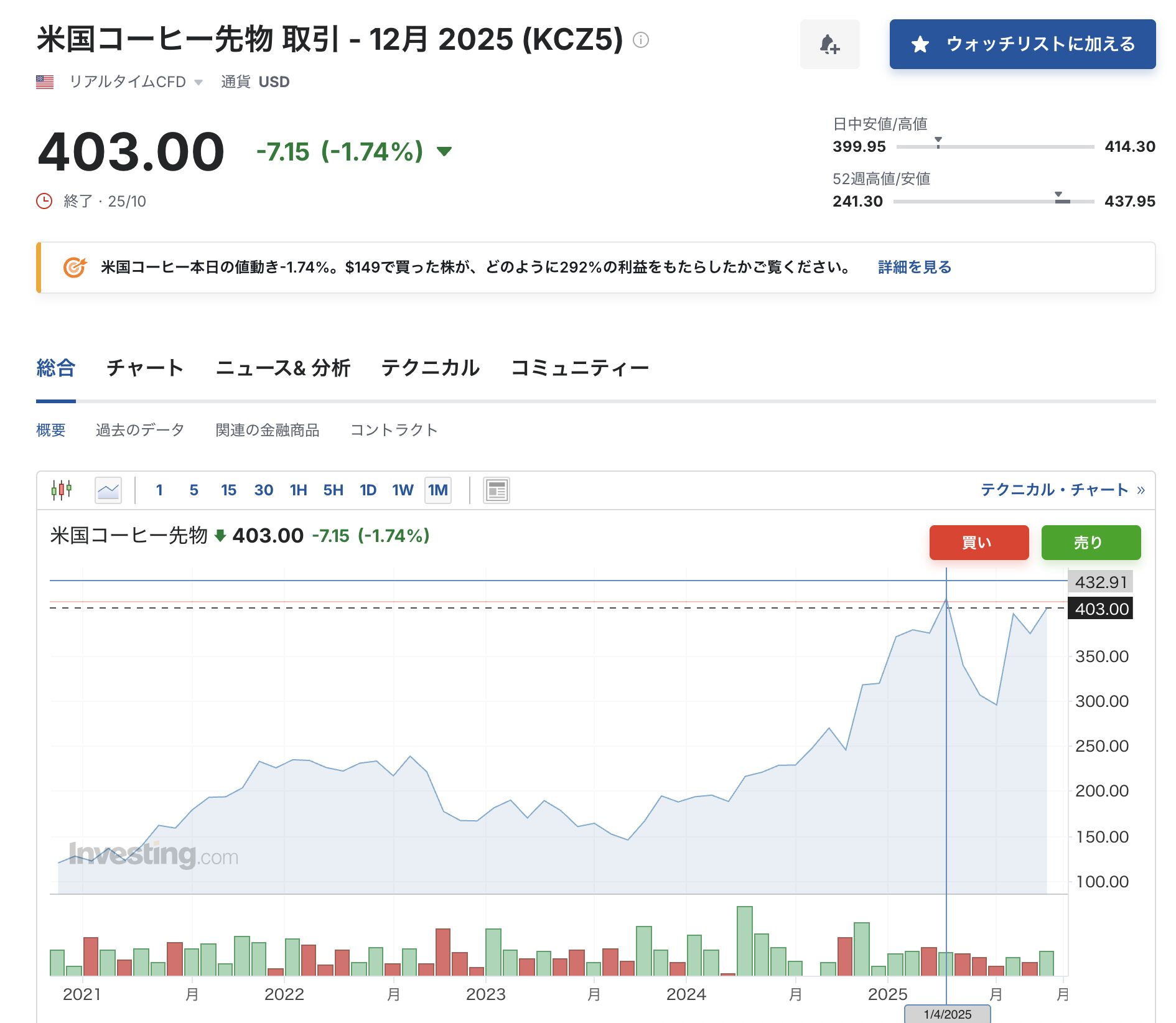Click the info icon next to KCZ5 title

(640, 40)
